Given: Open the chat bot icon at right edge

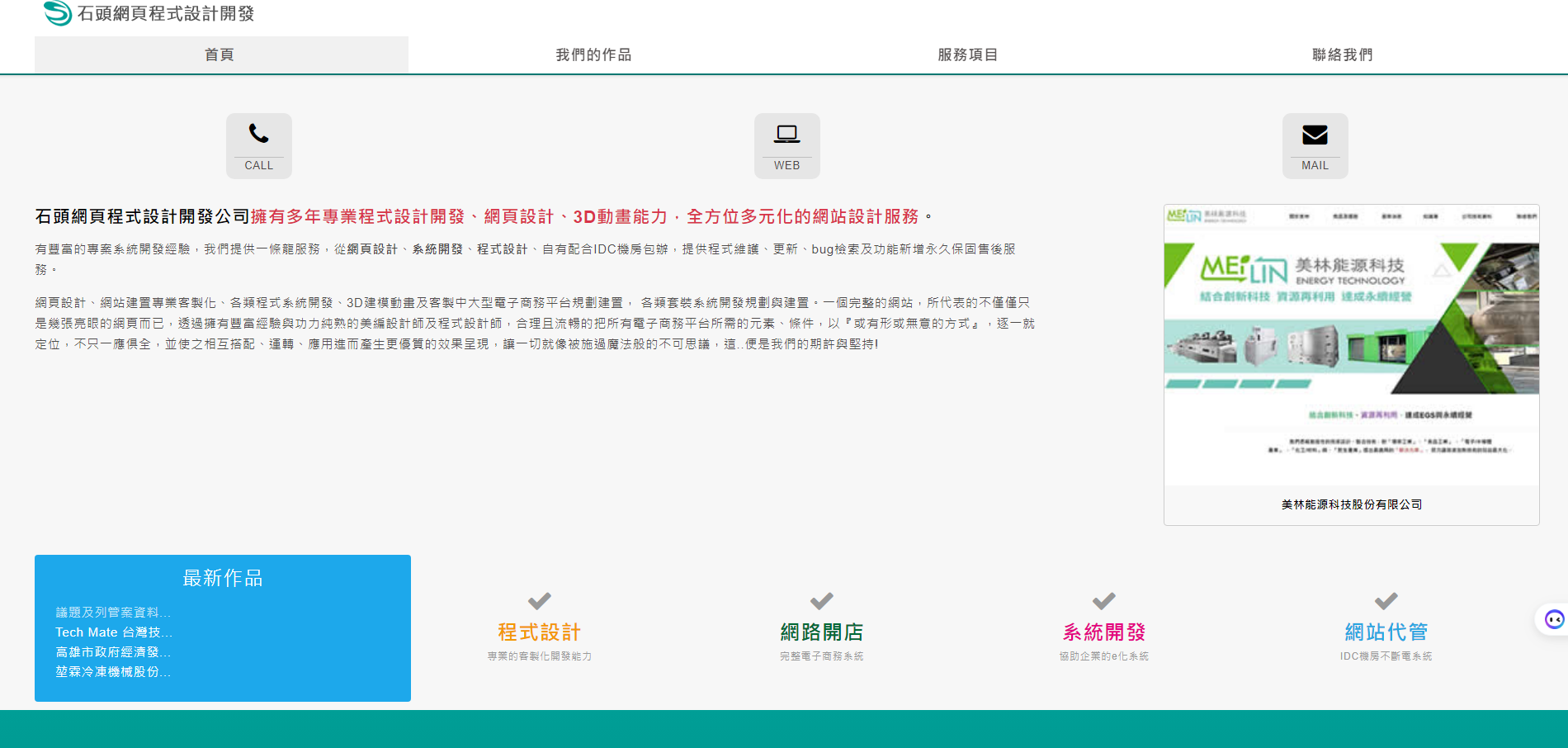Looking at the screenshot, I should point(1554,619).
